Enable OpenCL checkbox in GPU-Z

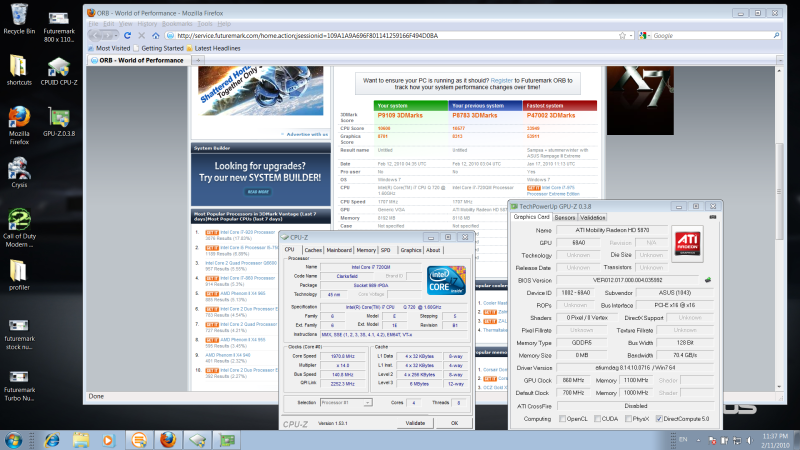pos(562,419)
